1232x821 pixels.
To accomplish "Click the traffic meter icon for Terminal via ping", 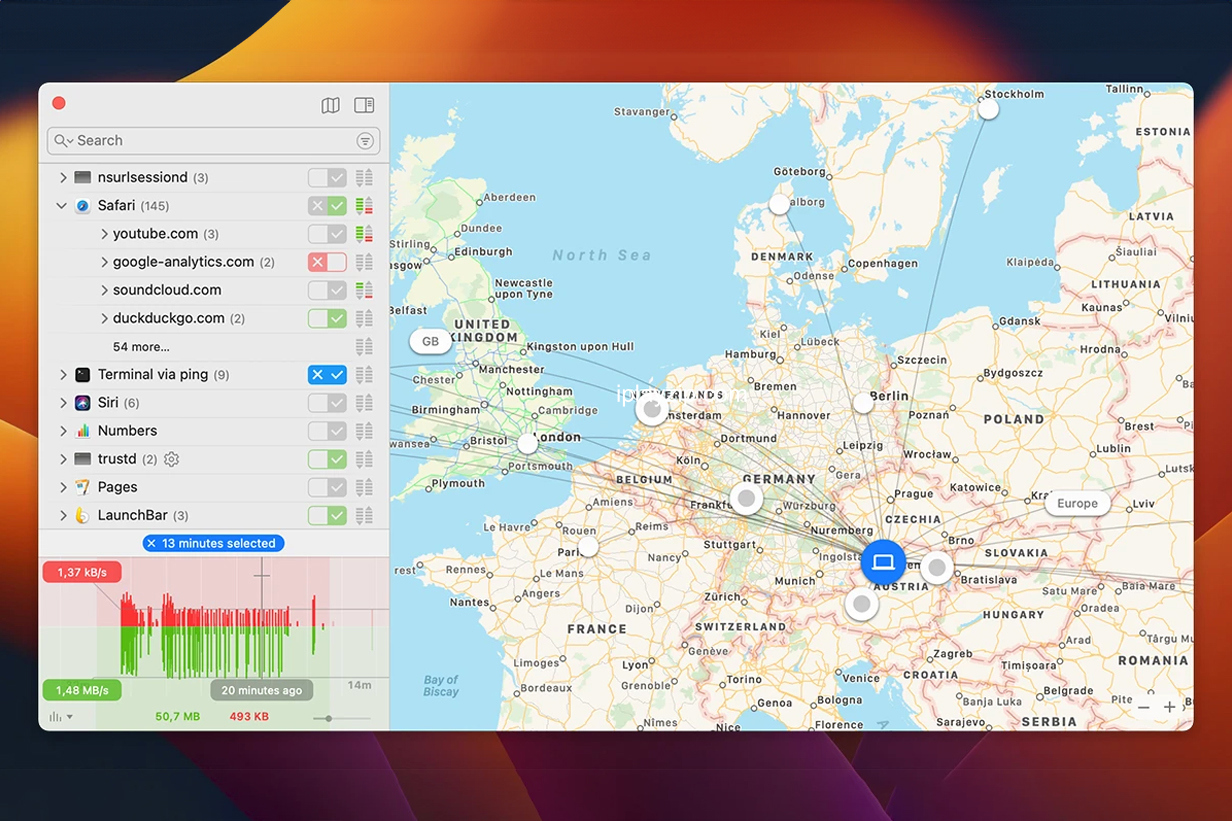I will (x=364, y=375).
